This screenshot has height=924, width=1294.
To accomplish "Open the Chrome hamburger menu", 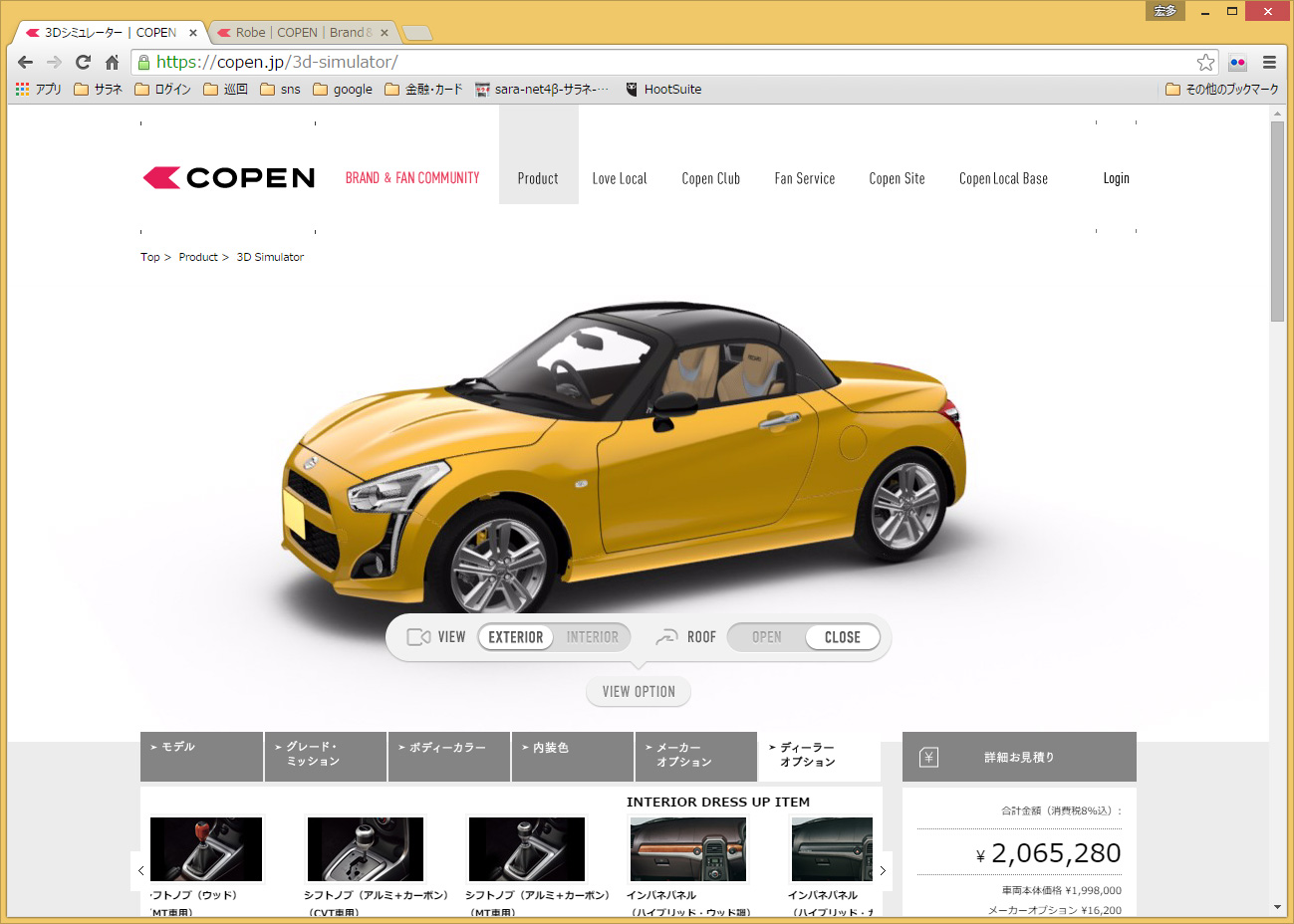I will (1269, 62).
